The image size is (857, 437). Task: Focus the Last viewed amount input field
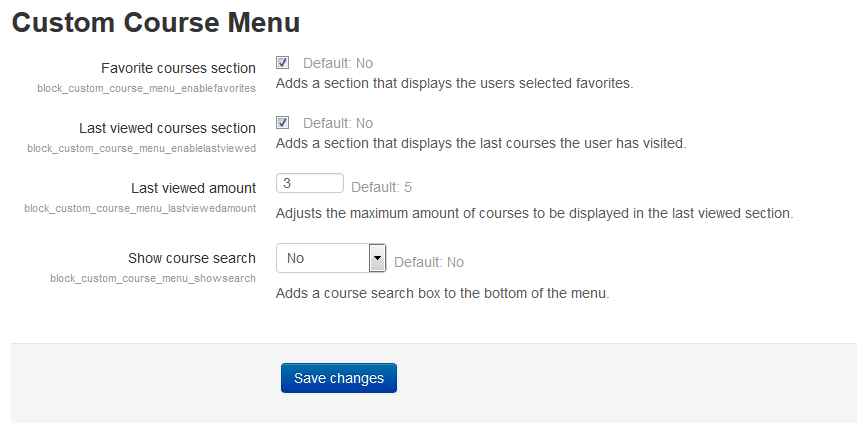pos(310,183)
